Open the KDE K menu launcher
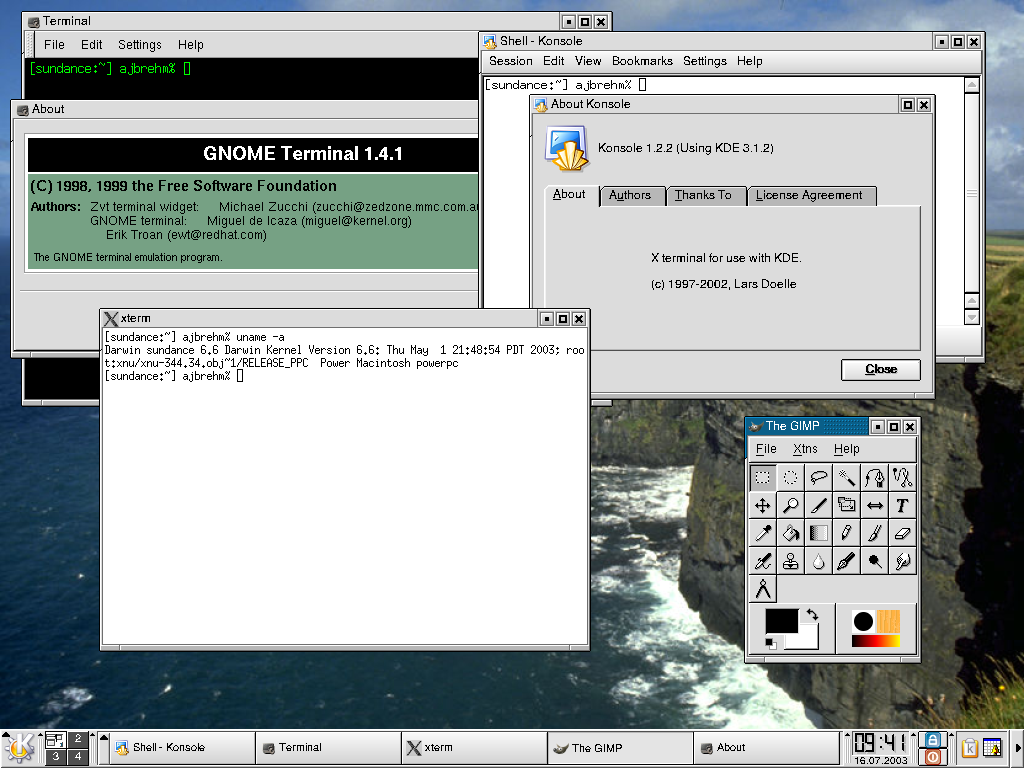The height and width of the screenshot is (768, 1024). (x=20, y=748)
